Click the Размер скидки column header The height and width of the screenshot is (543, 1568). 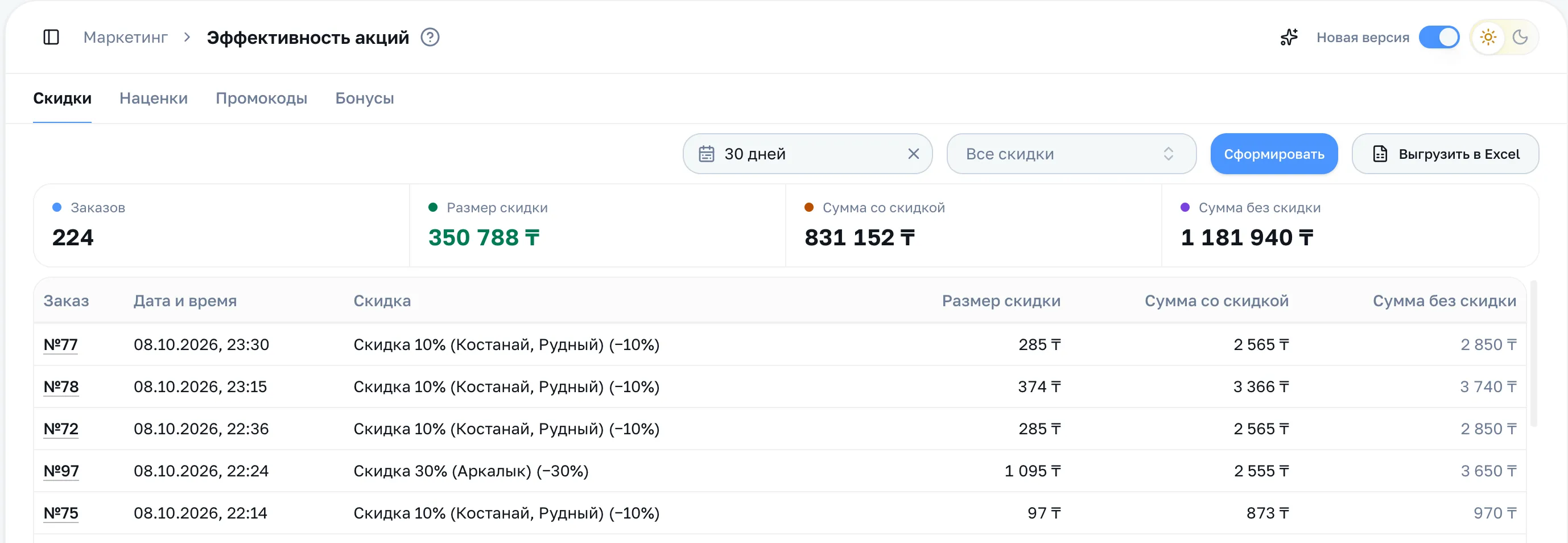click(1001, 301)
